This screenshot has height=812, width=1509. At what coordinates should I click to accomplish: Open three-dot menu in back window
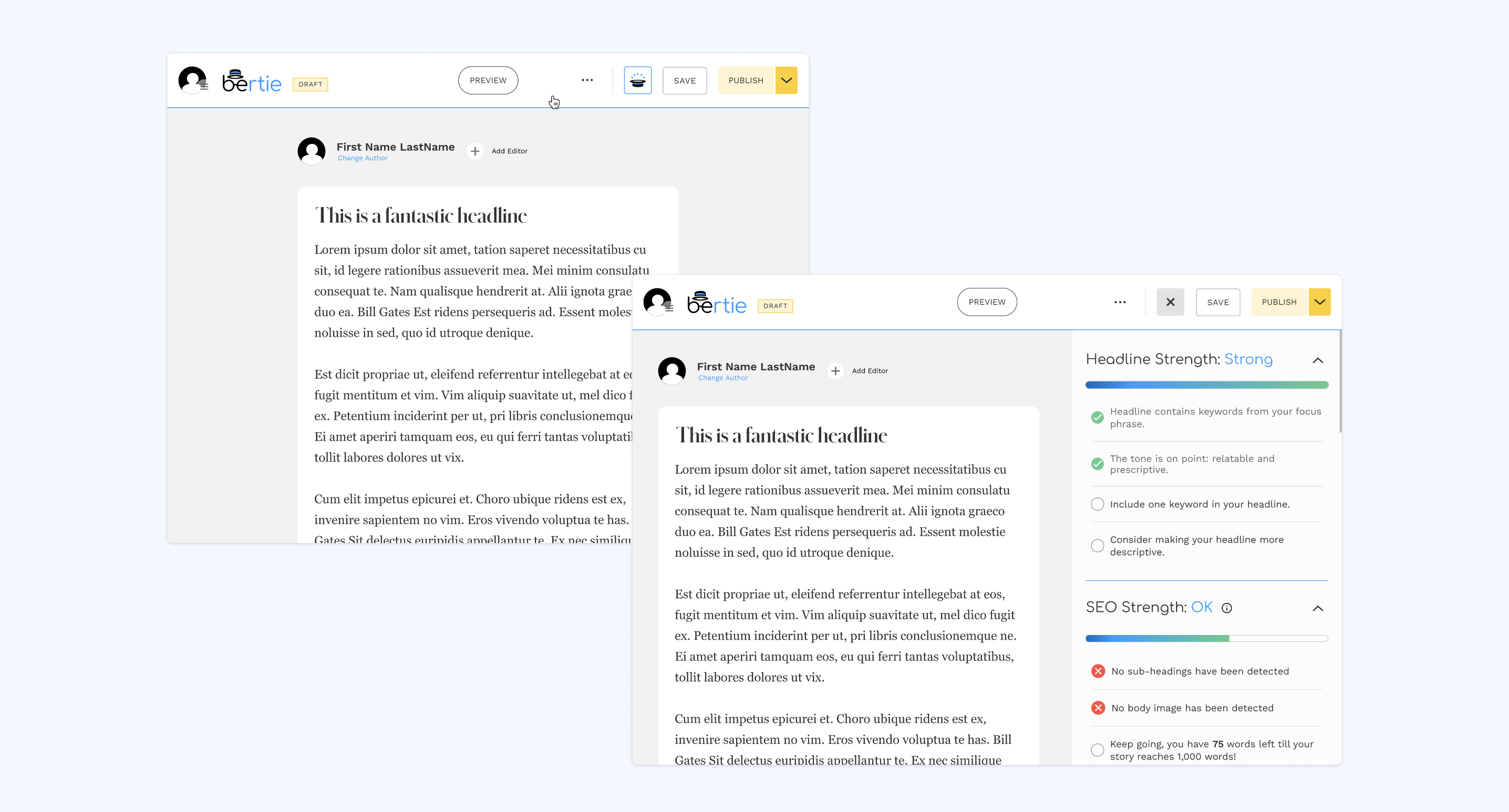pyautogui.click(x=587, y=80)
